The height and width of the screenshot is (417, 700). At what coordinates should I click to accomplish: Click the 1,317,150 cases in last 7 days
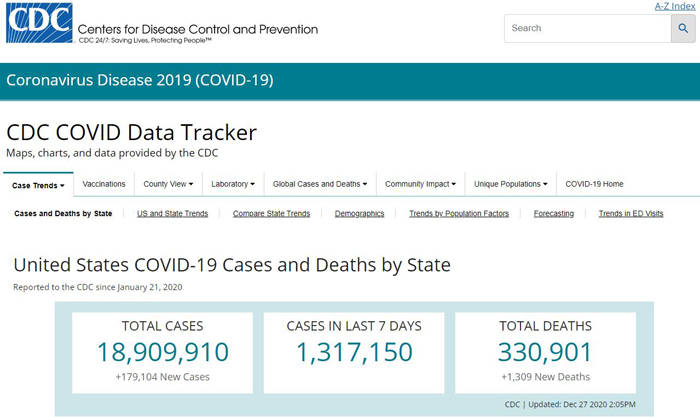354,352
